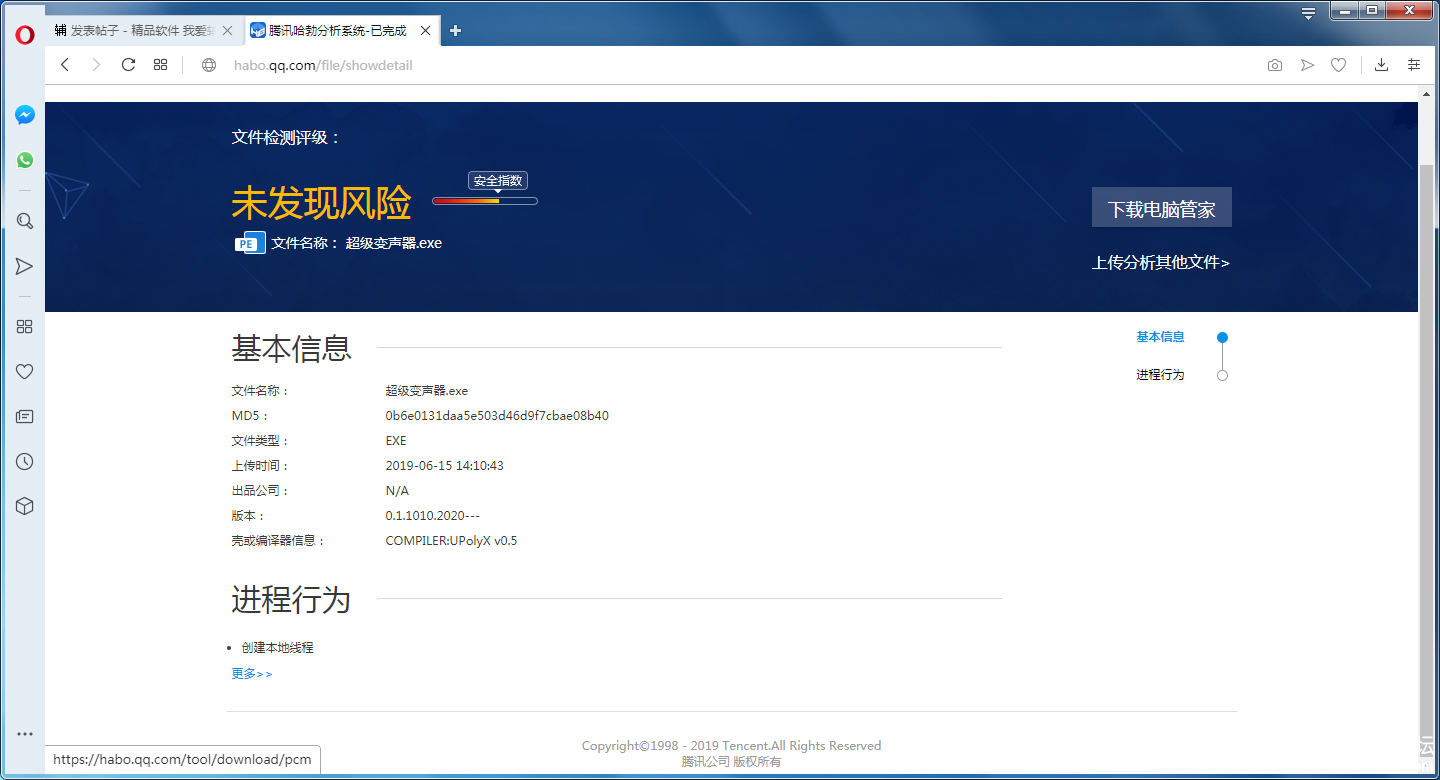This screenshot has height=780, width=1440.
Task: Jump to the 基本信息 section in page navigation
Action: (x=1160, y=337)
